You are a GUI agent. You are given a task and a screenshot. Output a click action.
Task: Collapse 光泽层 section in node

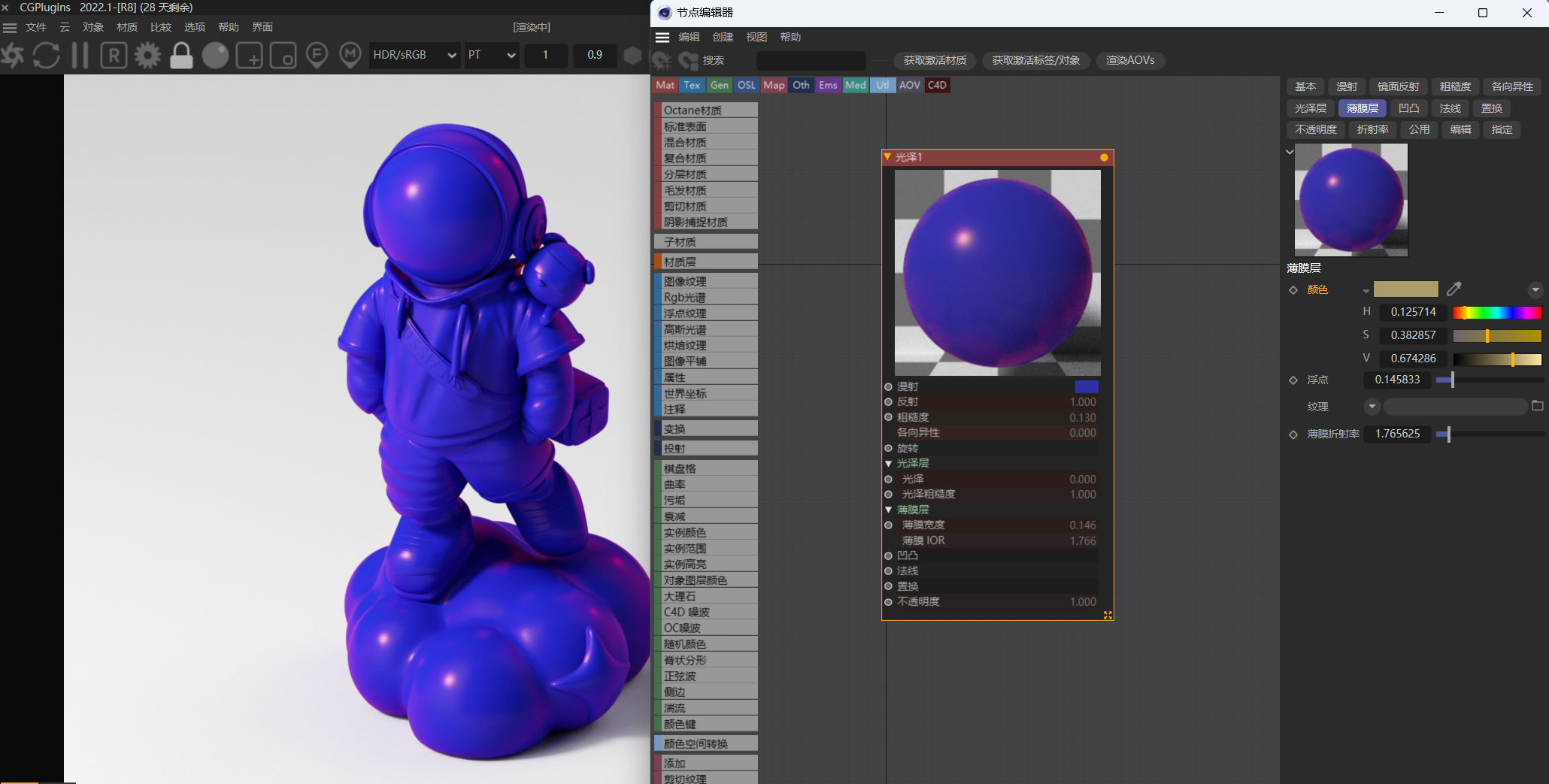click(x=888, y=464)
